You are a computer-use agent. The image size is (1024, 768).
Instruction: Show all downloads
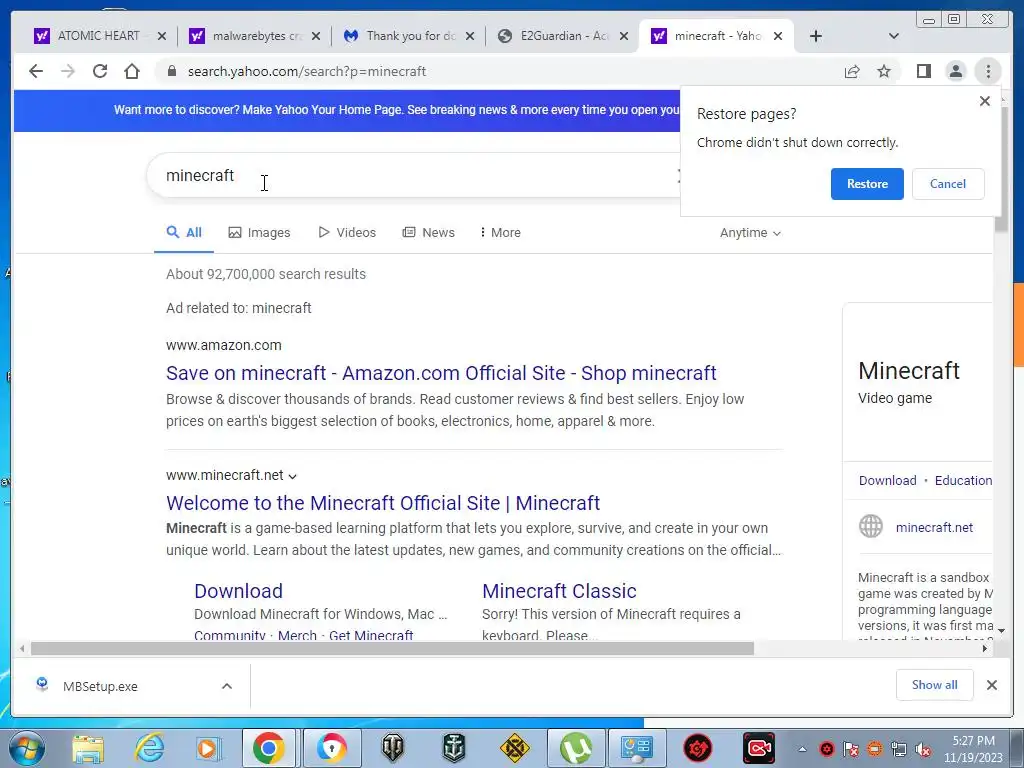tap(935, 684)
